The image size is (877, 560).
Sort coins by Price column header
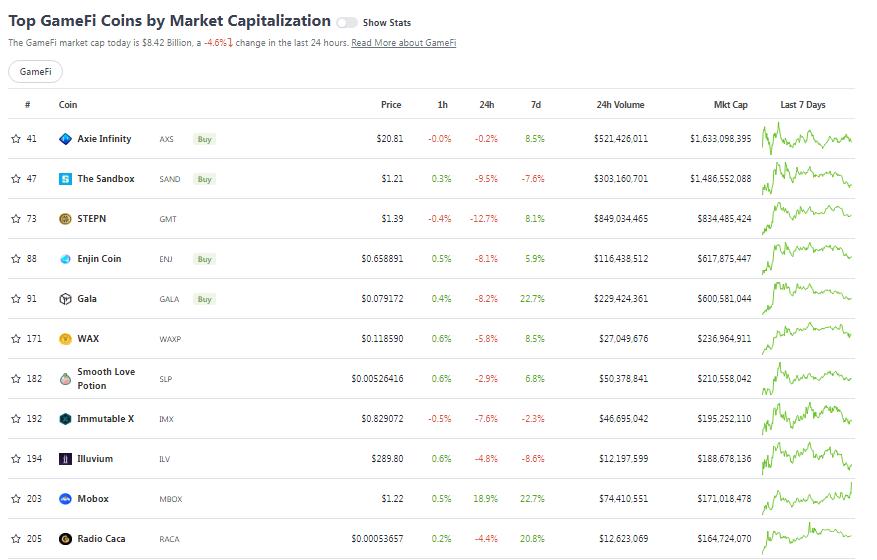pos(391,105)
